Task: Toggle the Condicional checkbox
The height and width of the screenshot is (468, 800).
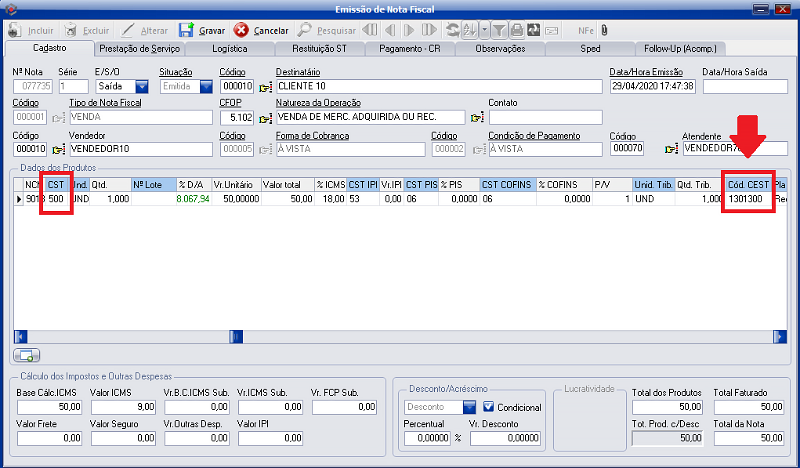Action: 489,407
